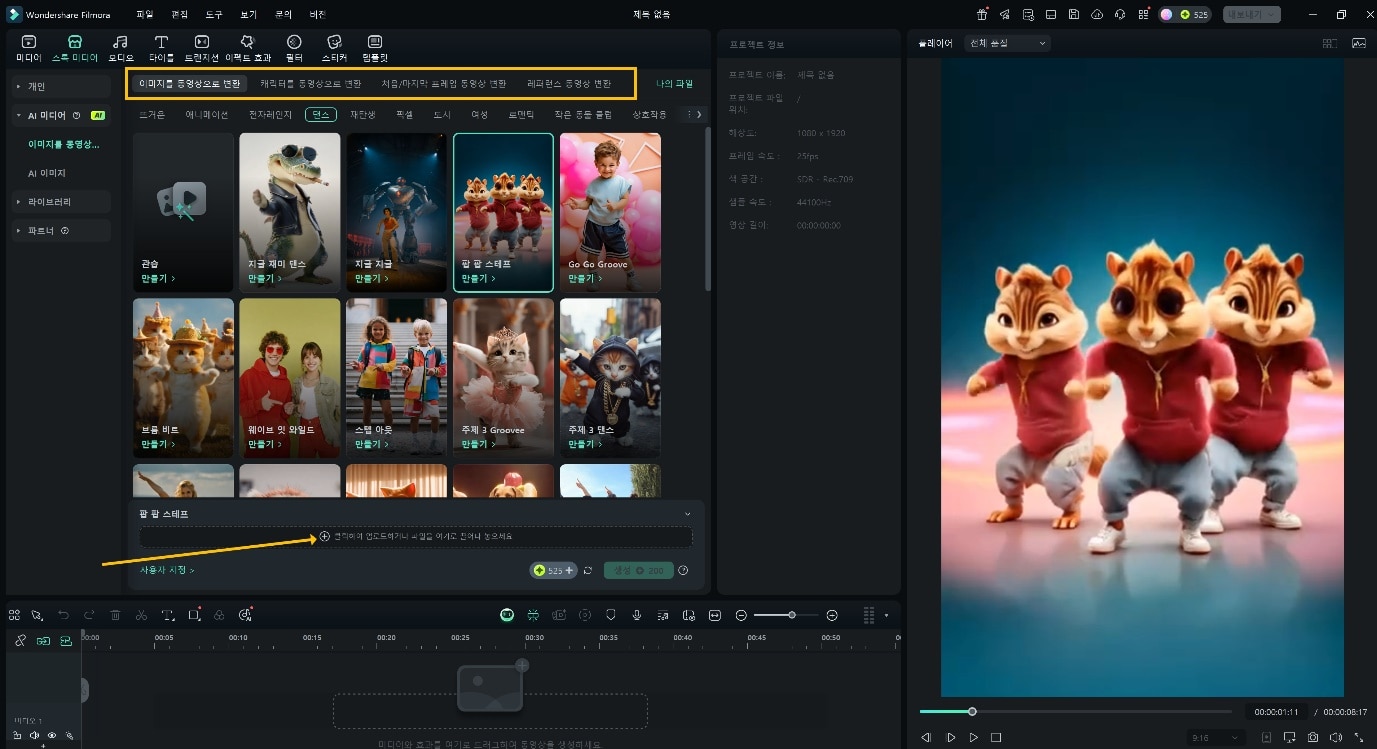The height and width of the screenshot is (749, 1377).
Task: Open the 스티커 stickers tool
Action: 335,47
